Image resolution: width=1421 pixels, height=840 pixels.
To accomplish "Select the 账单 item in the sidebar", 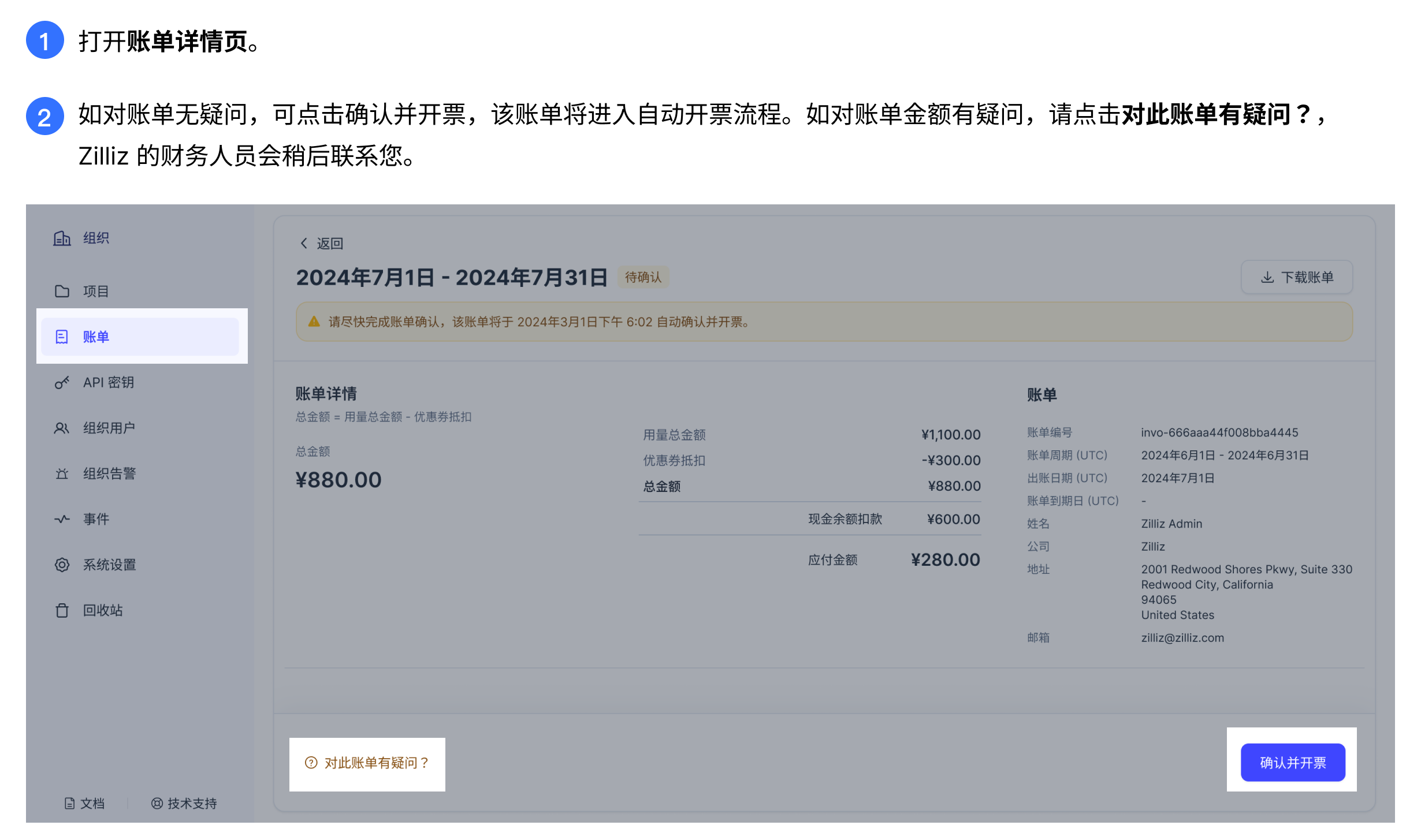I will (95, 337).
